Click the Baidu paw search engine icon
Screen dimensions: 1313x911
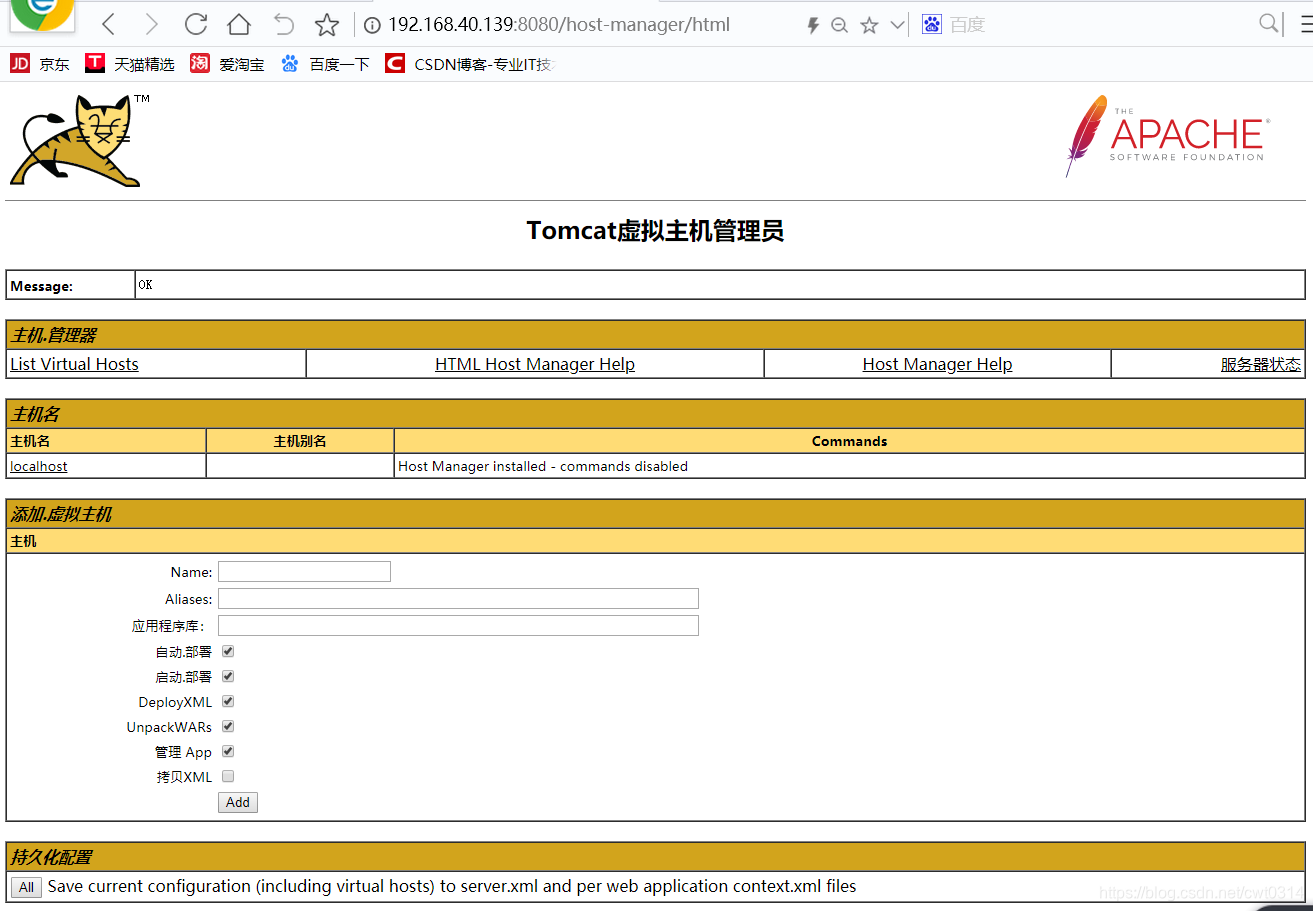click(932, 24)
